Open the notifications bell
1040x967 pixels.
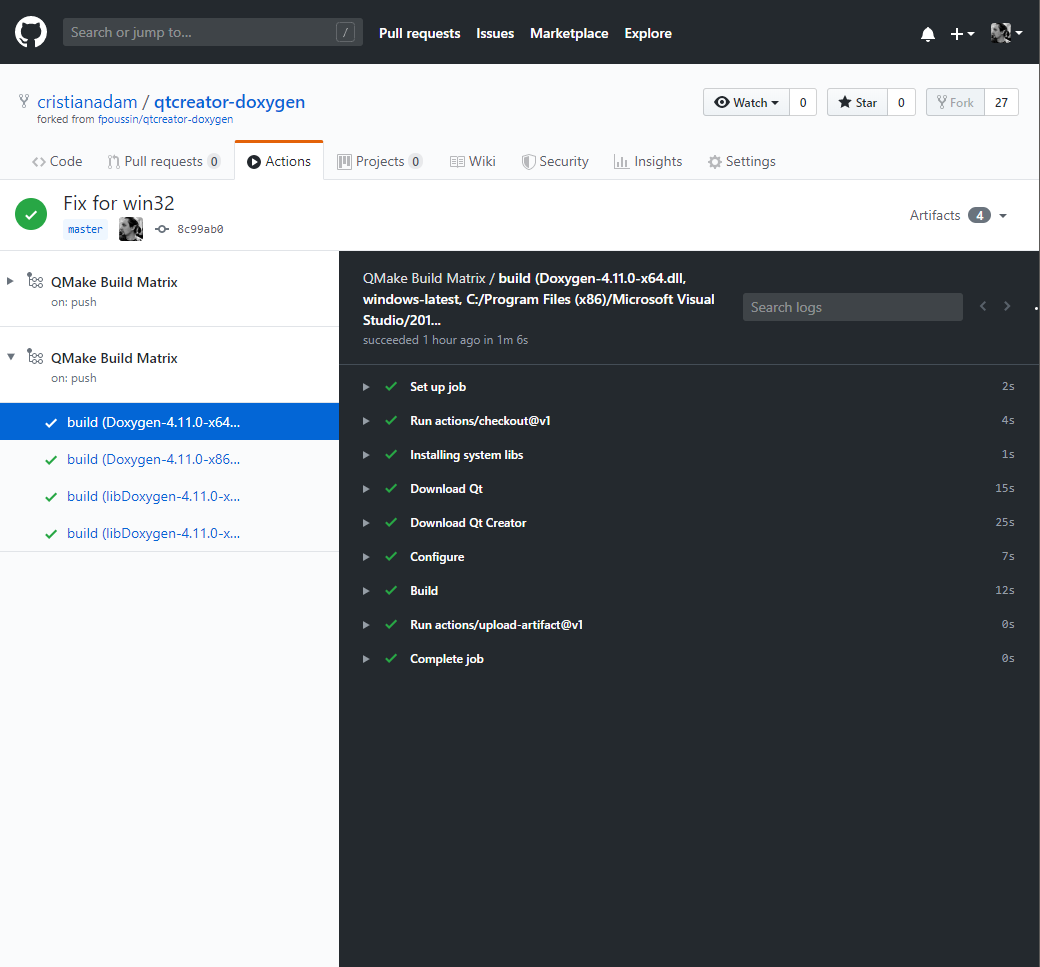927,33
